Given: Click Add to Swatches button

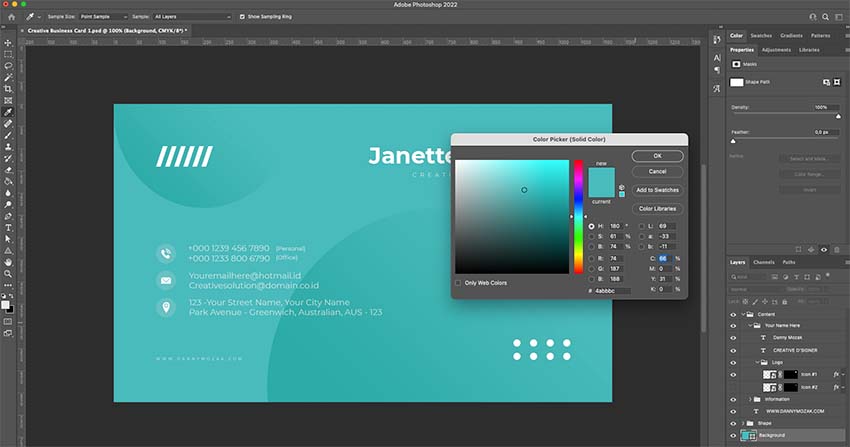Looking at the screenshot, I should pos(658,190).
